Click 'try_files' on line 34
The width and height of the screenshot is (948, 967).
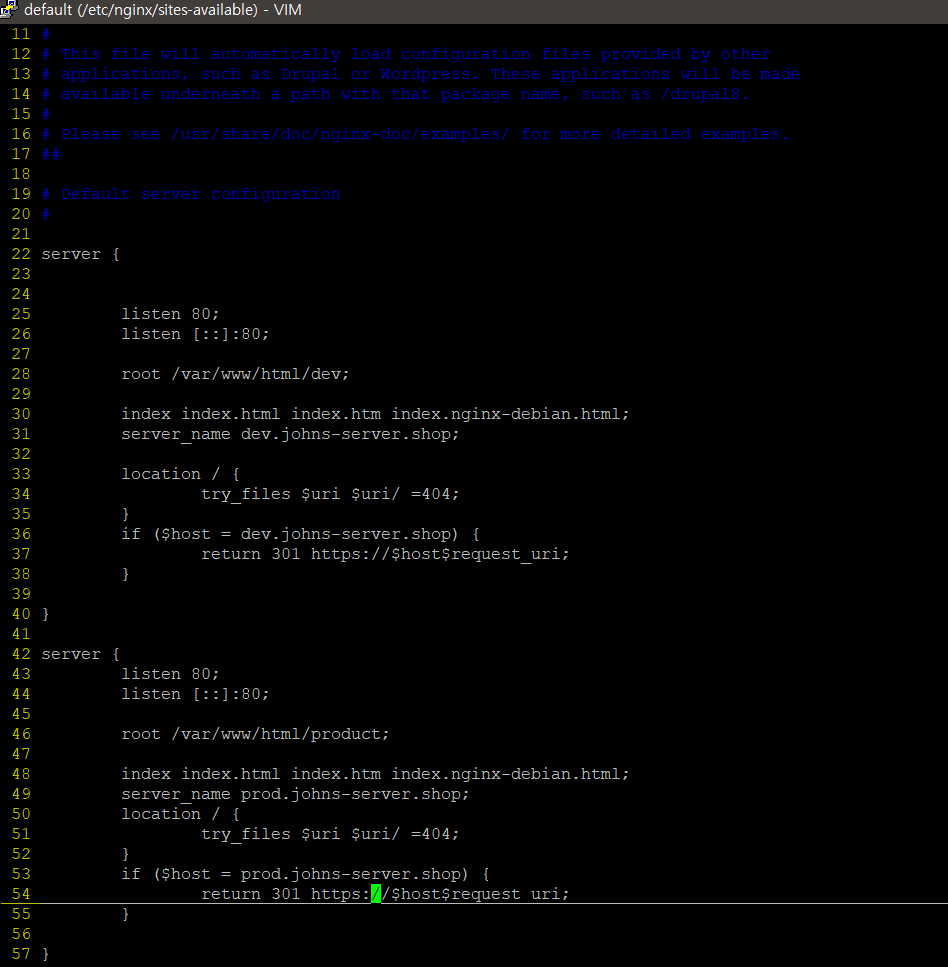pos(245,494)
